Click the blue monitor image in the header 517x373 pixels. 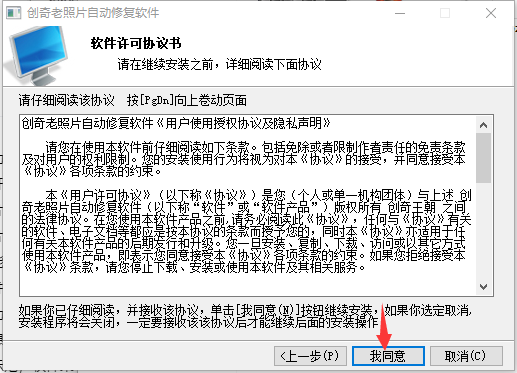click(36, 55)
